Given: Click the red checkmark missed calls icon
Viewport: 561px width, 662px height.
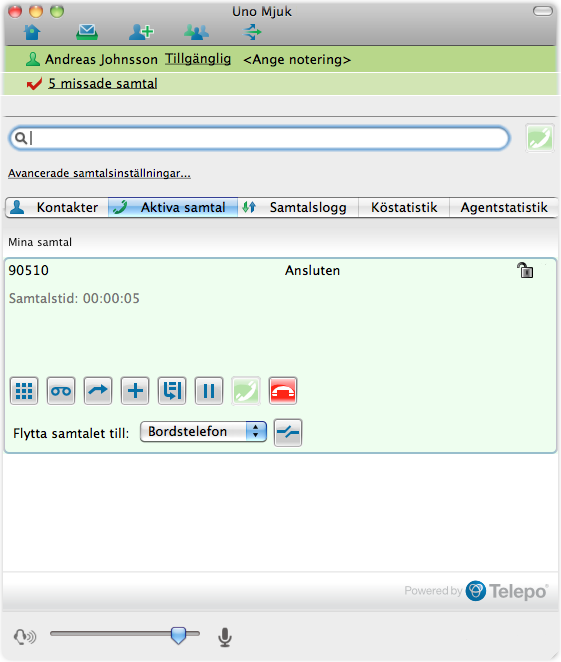Looking at the screenshot, I should pyautogui.click(x=34, y=84).
